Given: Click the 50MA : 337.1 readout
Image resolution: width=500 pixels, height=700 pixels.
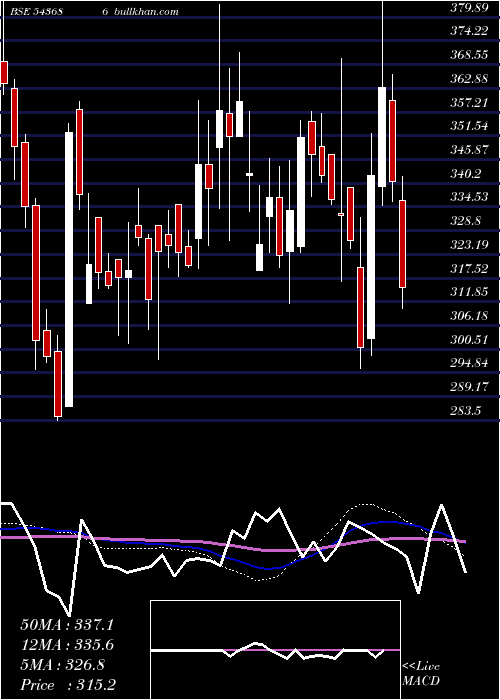Looking at the screenshot, I should click(x=67, y=625).
